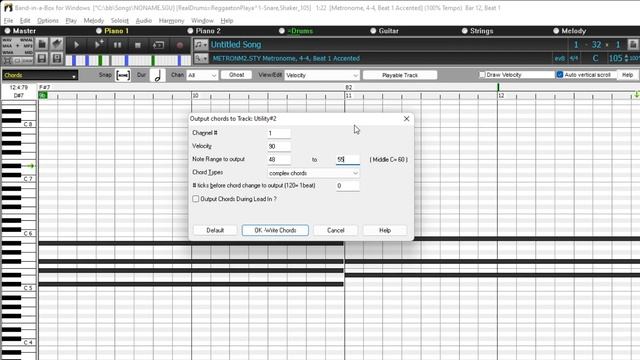Click the half-note Duration icon
This screenshot has width=640, height=360.
(158, 76)
